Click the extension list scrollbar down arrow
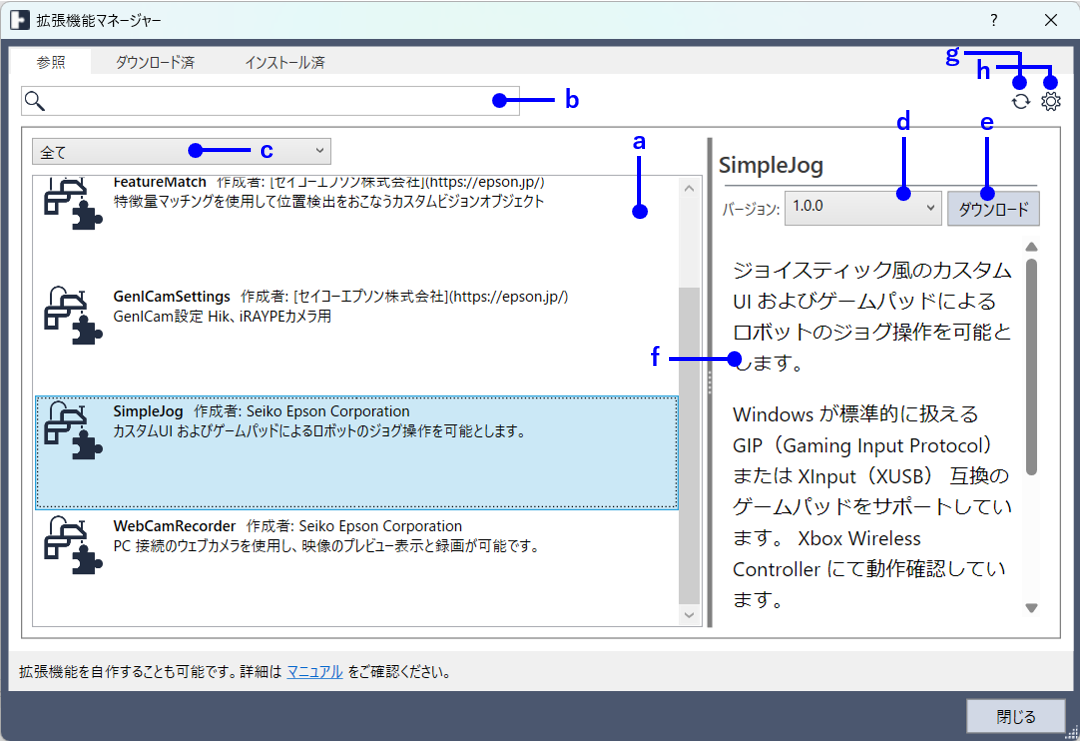The image size is (1081, 741). click(690, 614)
